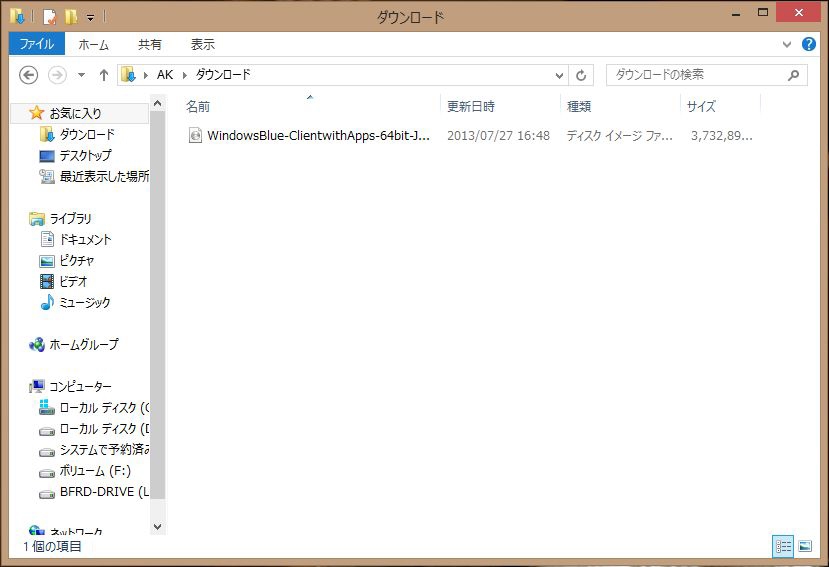Select ライブラリ in the navigation pane
The image size is (829, 567).
70,218
